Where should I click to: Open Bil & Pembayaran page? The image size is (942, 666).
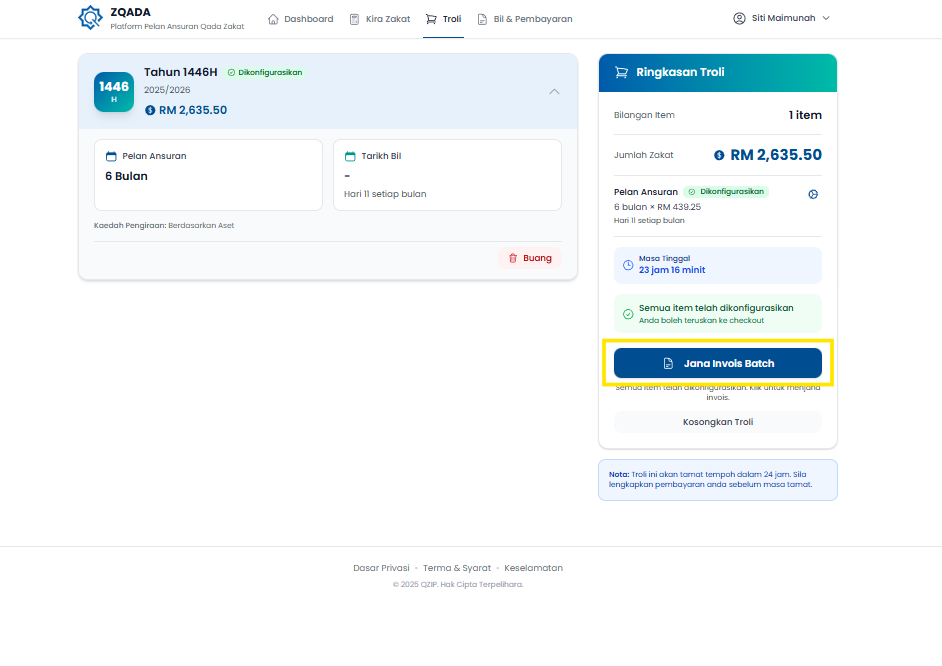pos(525,19)
